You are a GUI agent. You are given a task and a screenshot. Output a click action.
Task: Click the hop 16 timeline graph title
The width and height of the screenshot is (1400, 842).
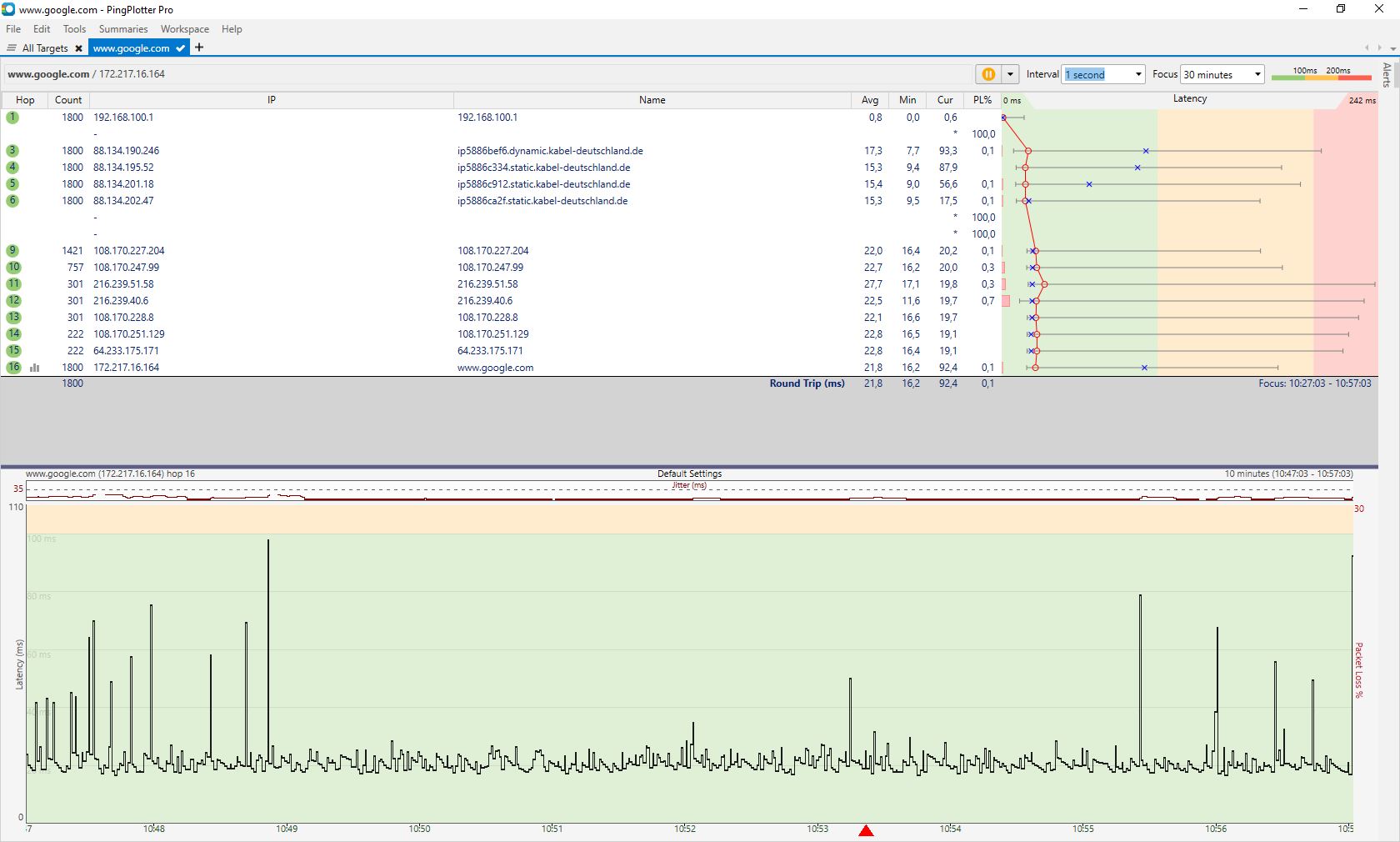pos(110,474)
